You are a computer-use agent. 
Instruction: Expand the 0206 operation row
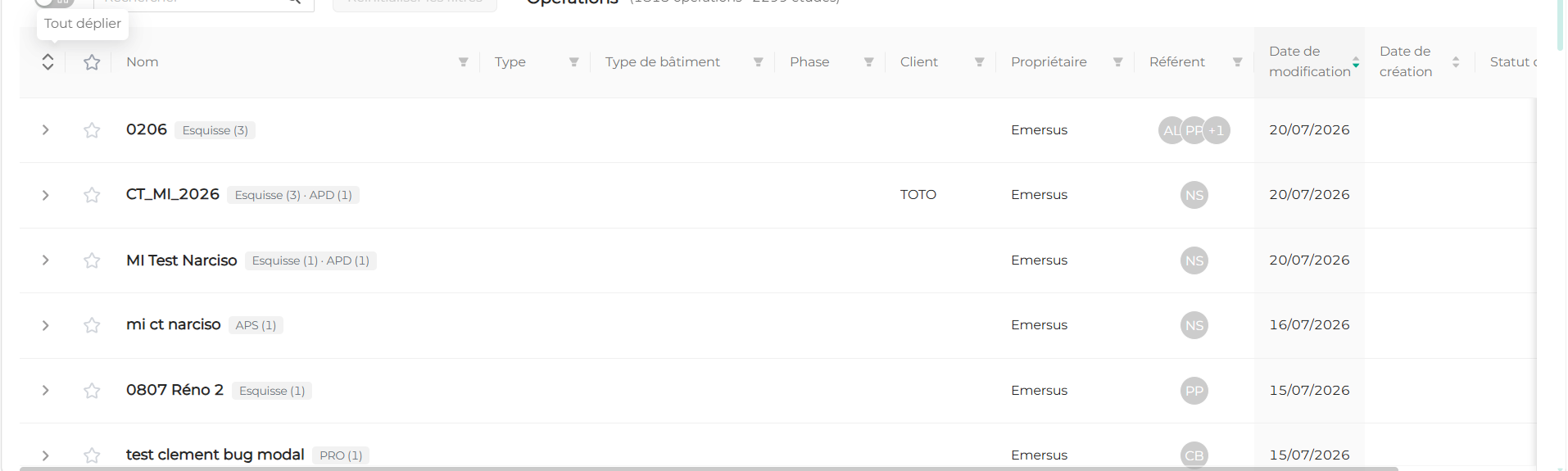pyautogui.click(x=46, y=130)
